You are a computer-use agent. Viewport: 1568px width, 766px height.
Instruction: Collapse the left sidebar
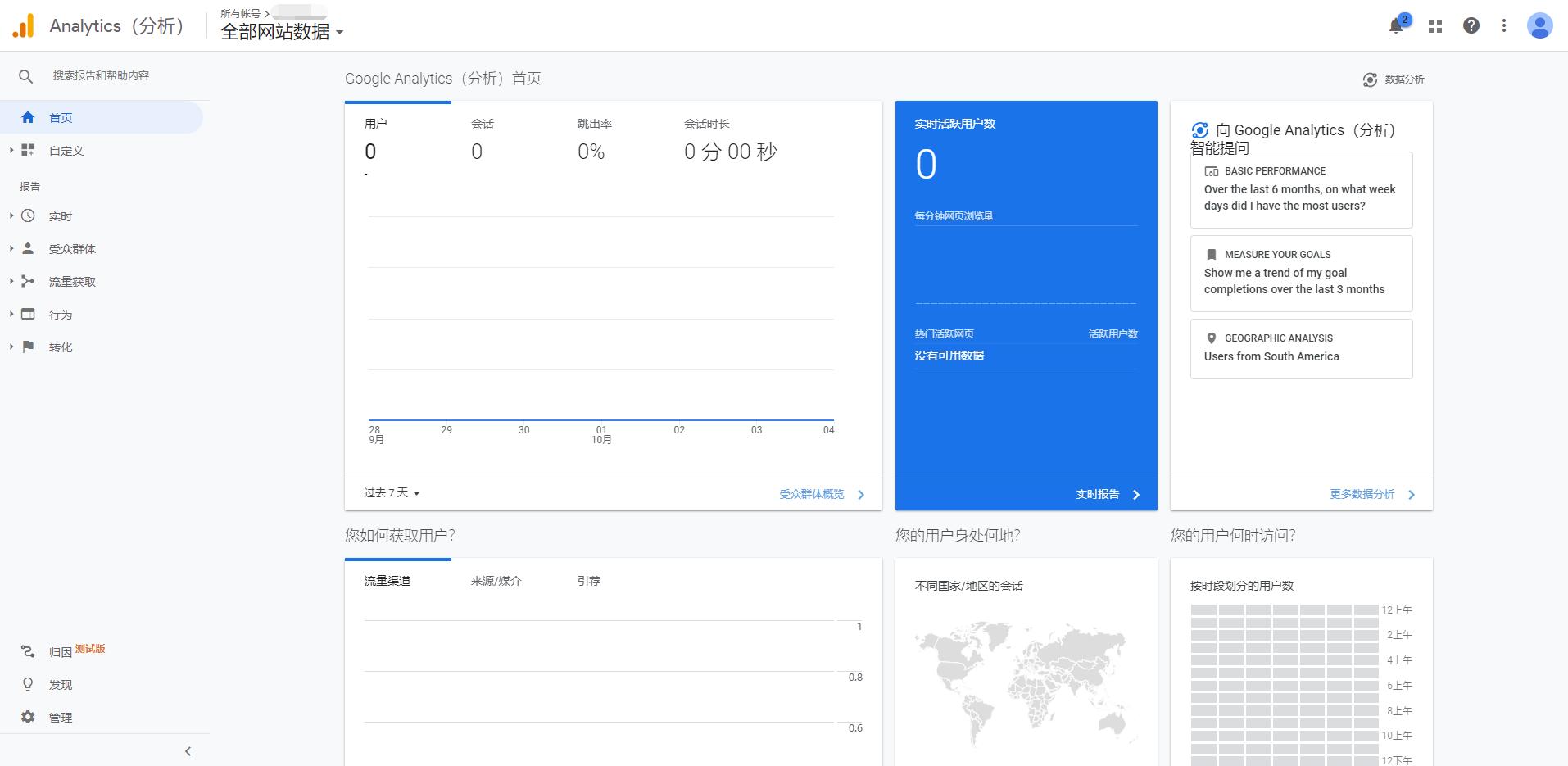coord(187,750)
